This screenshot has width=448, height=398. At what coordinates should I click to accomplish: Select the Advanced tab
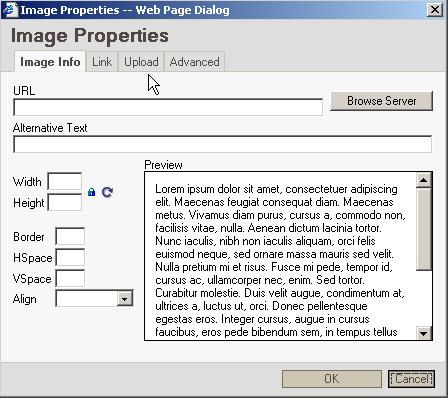click(x=194, y=62)
